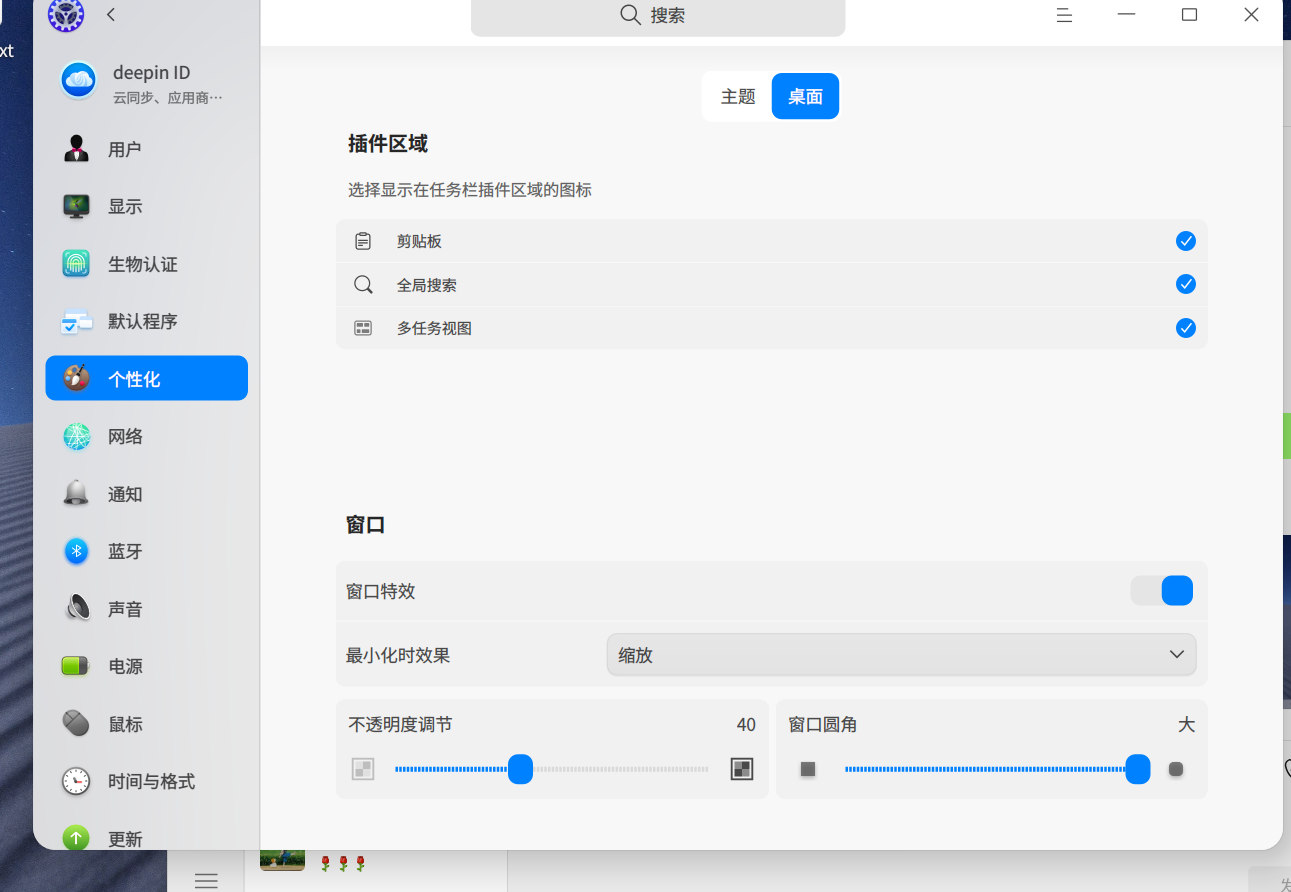This screenshot has width=1291, height=892.
Task: Click the 全局搜索 magnifier icon
Action: coord(363,285)
